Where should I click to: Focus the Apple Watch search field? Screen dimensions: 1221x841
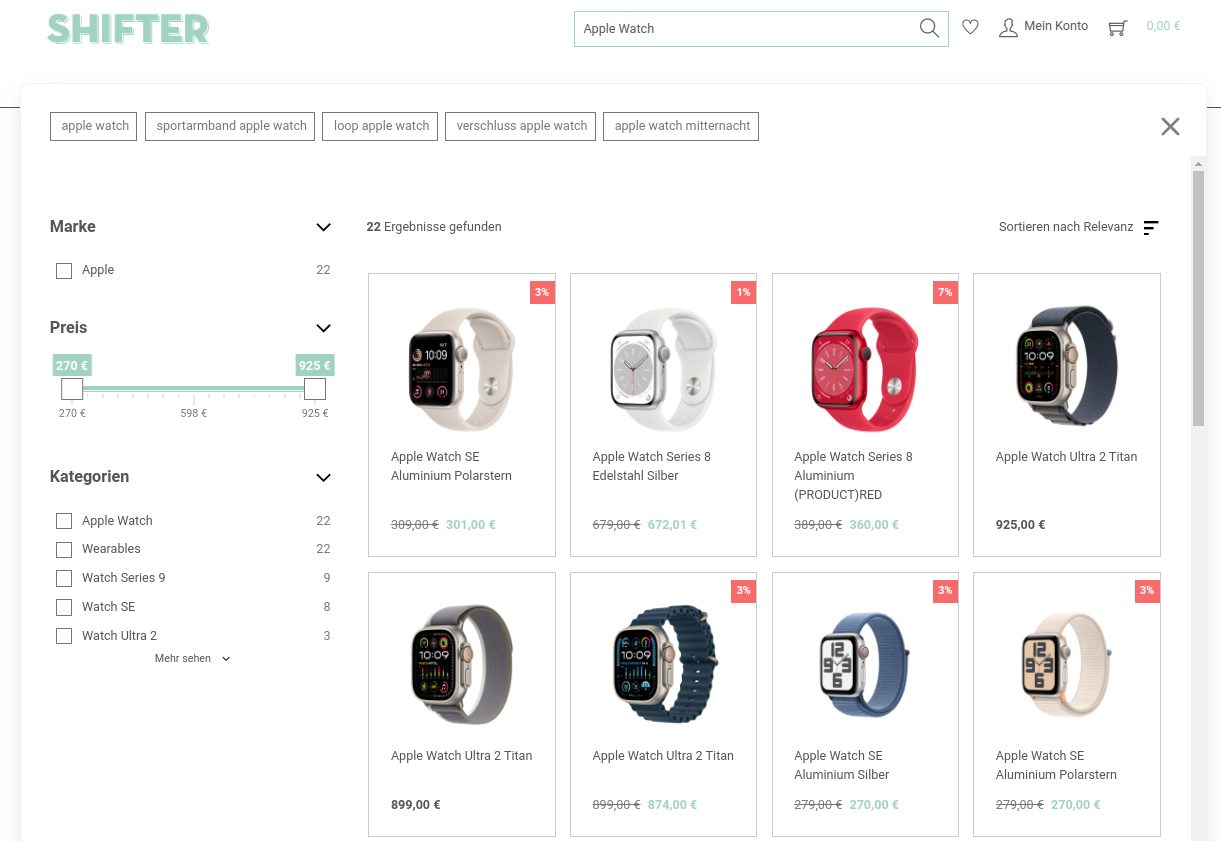pos(745,29)
